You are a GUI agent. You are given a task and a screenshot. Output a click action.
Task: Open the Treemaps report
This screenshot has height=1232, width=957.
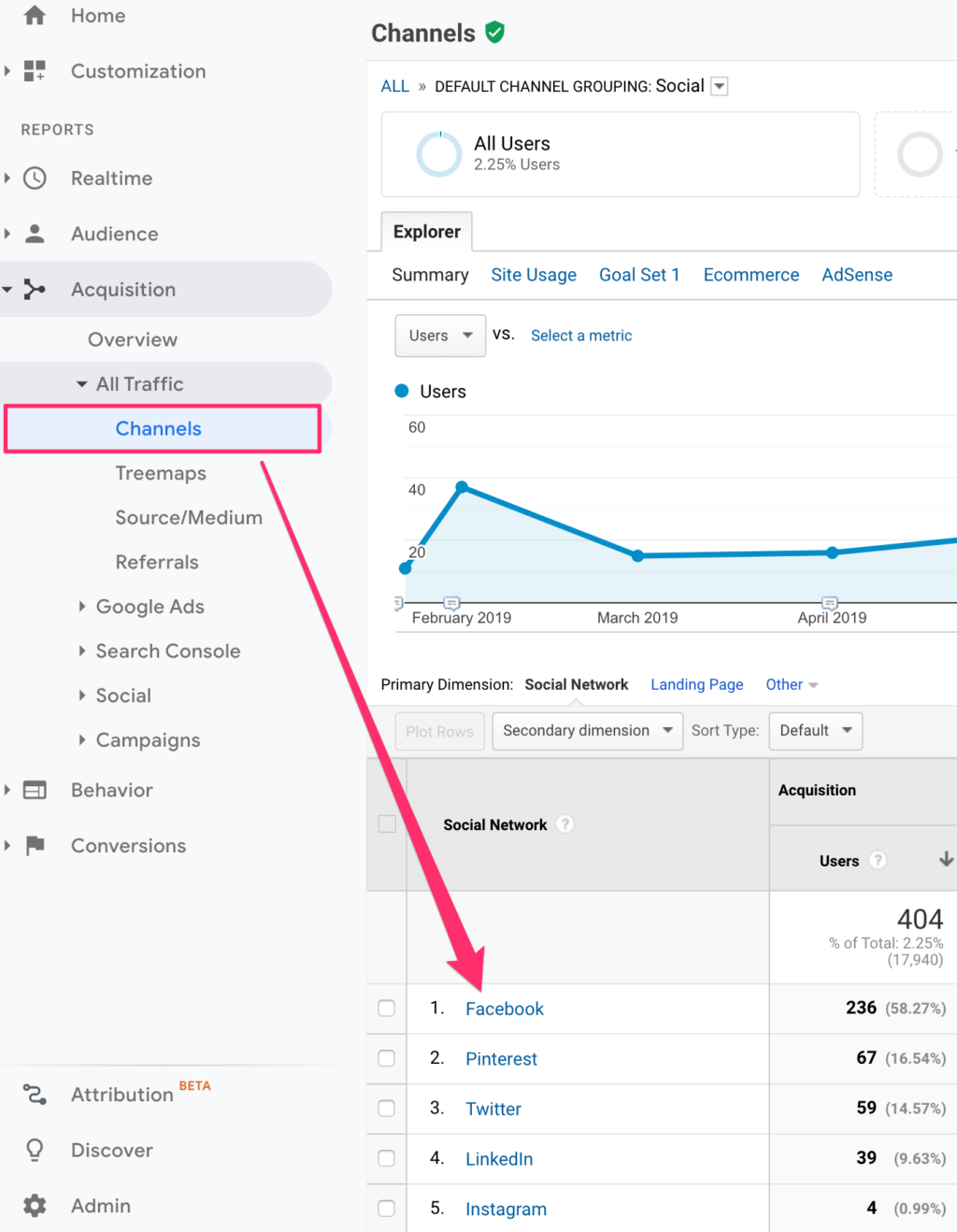[x=161, y=473]
